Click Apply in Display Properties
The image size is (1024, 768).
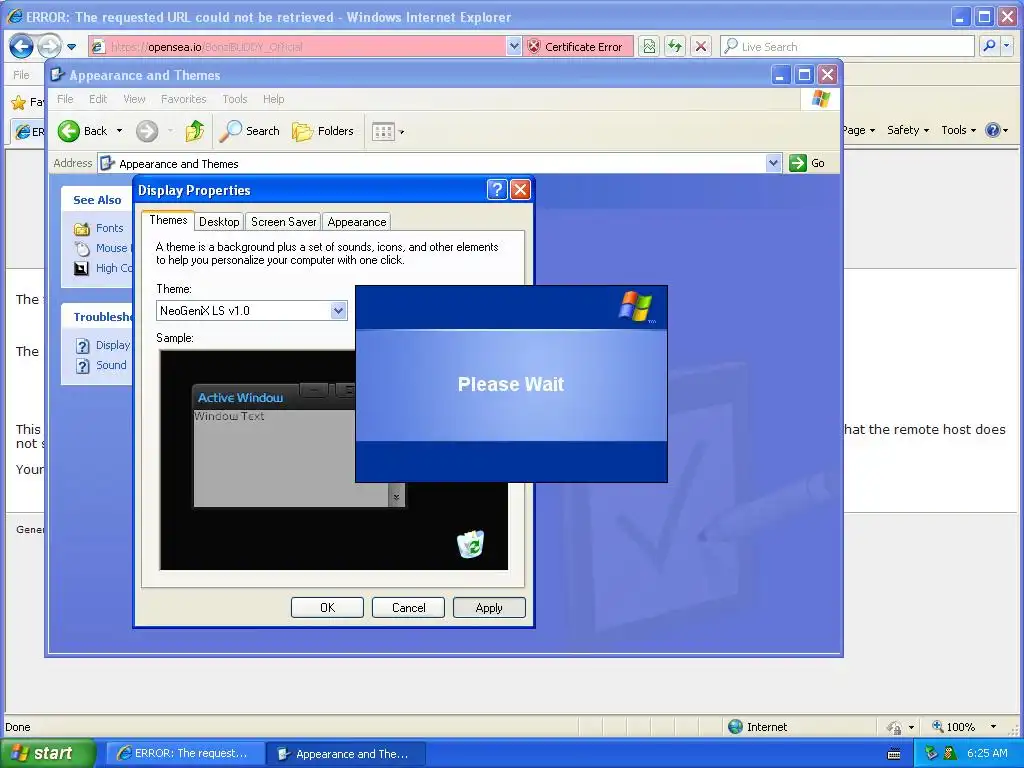[x=489, y=607]
